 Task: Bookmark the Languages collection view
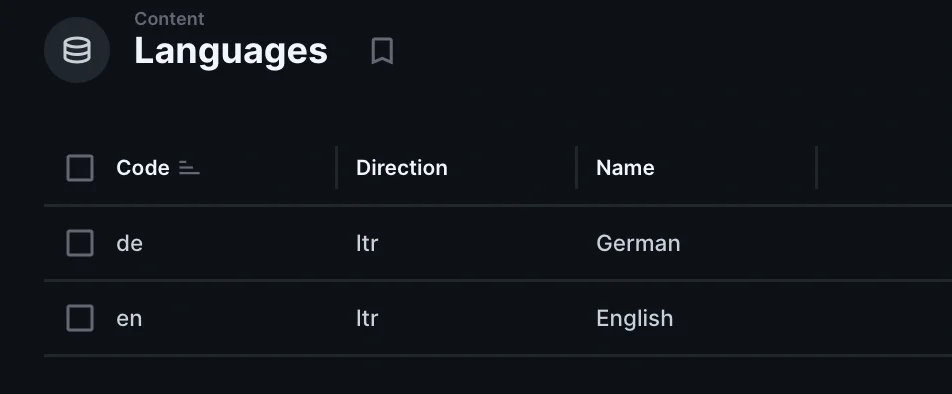click(x=382, y=50)
